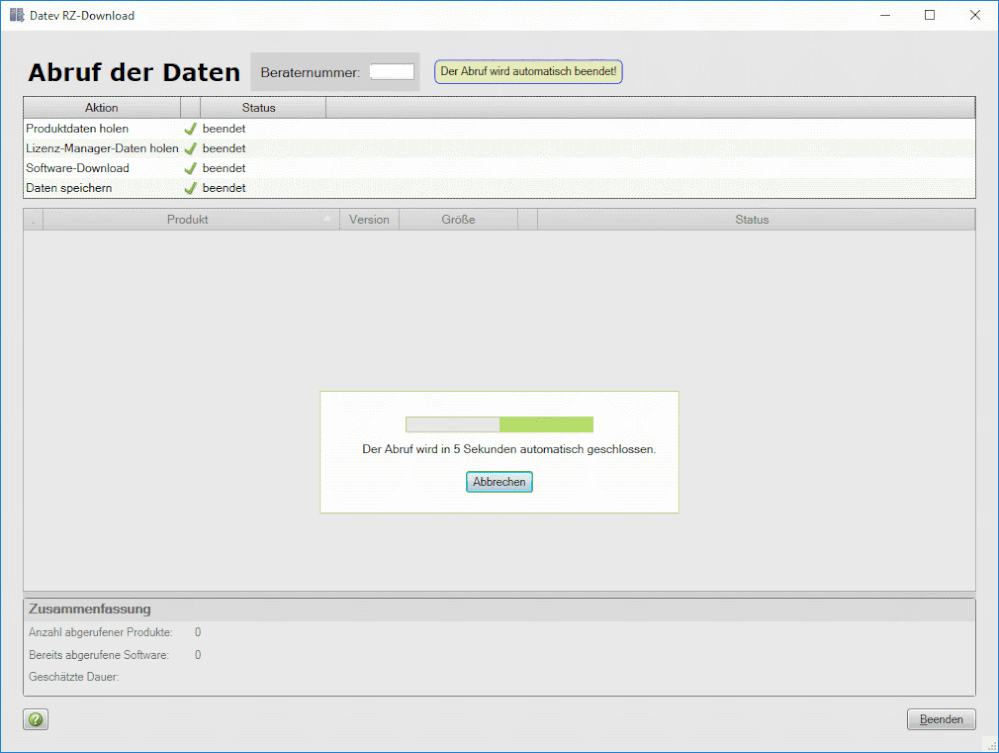Click the Größe column header
The width and height of the screenshot is (999, 753).
(x=458, y=219)
